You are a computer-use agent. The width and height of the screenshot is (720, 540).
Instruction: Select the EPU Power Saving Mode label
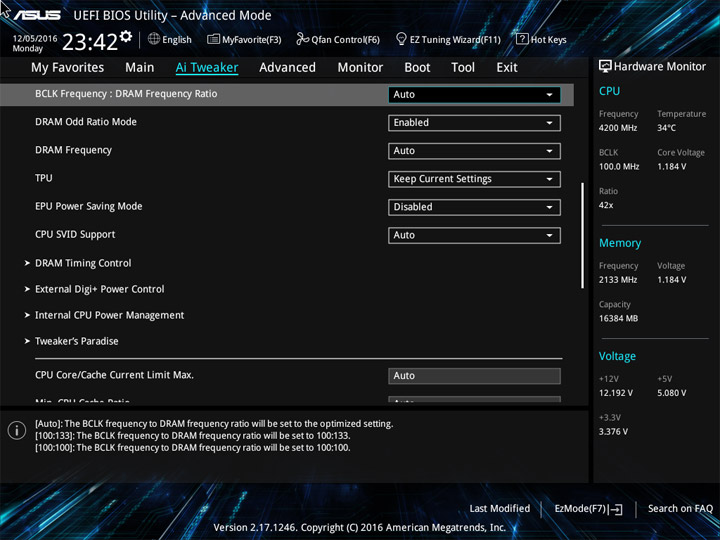click(x=89, y=206)
